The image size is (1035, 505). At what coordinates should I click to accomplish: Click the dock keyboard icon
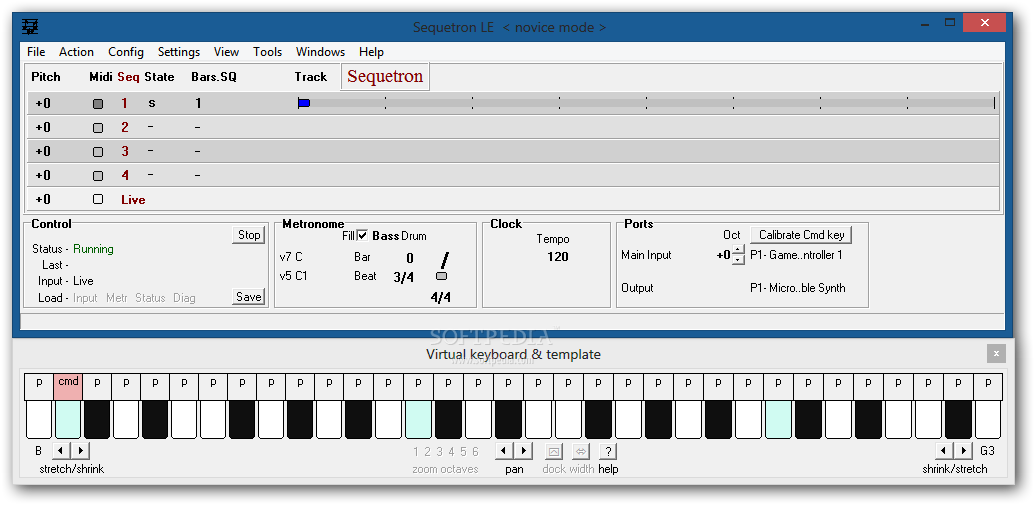[554, 451]
